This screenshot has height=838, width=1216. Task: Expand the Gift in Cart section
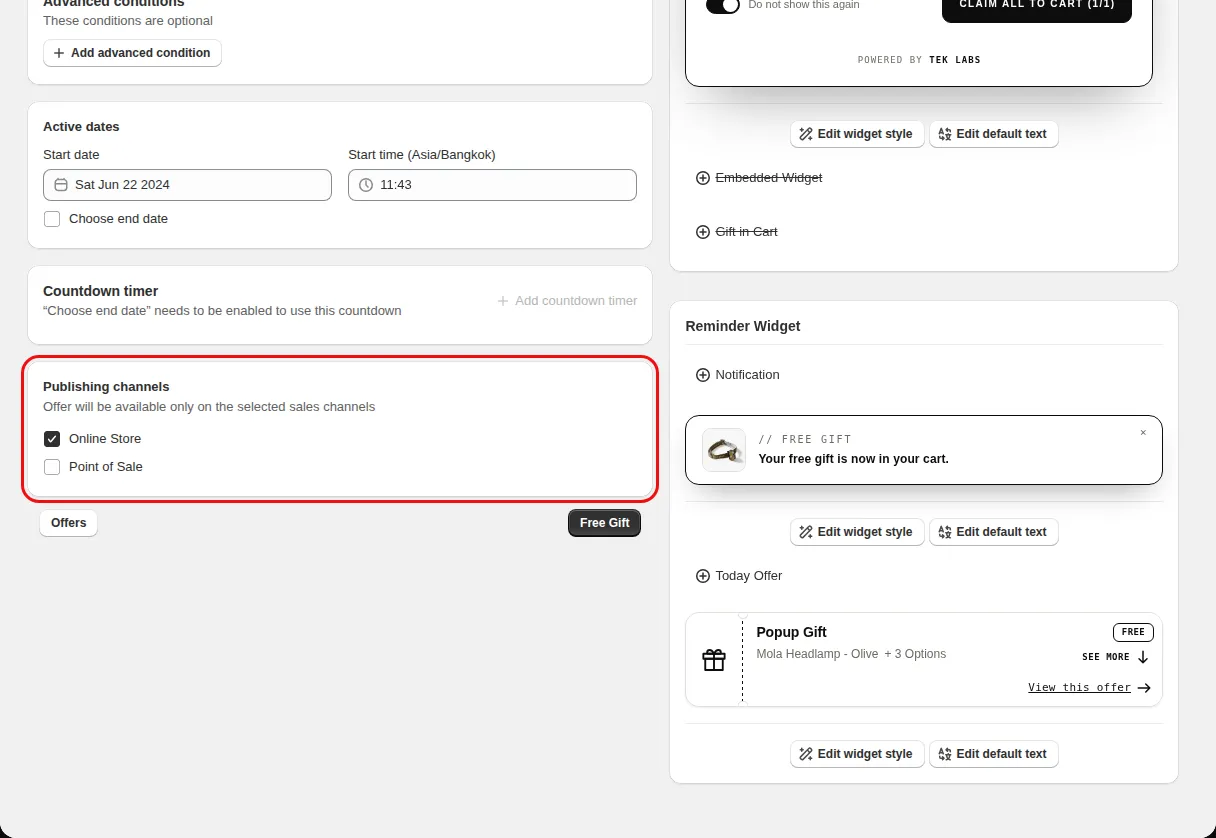tap(737, 232)
